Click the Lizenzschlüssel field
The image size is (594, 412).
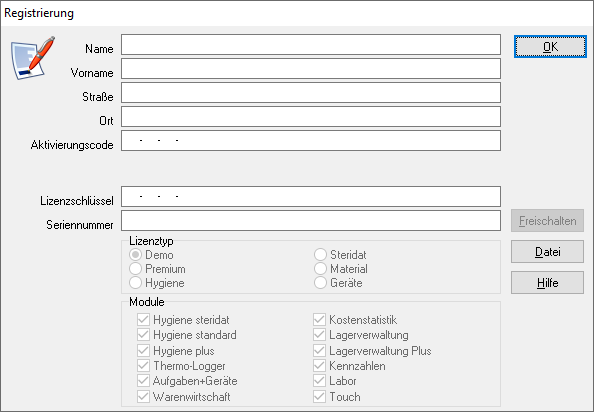tap(311, 196)
